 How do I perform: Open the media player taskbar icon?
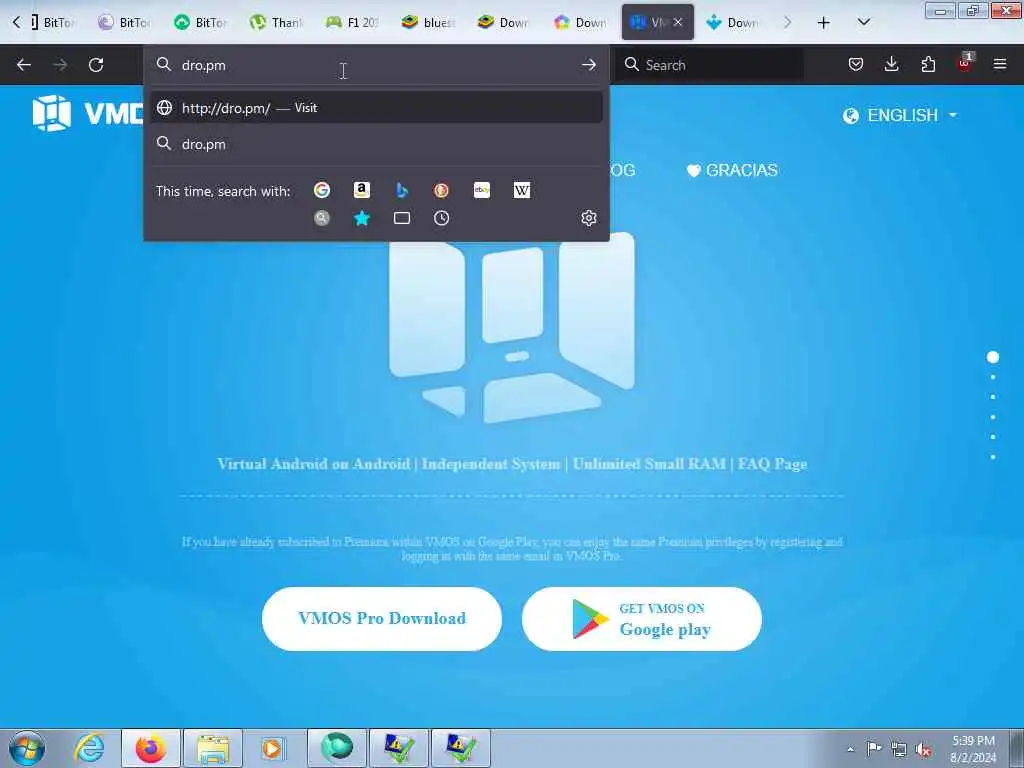[x=274, y=748]
